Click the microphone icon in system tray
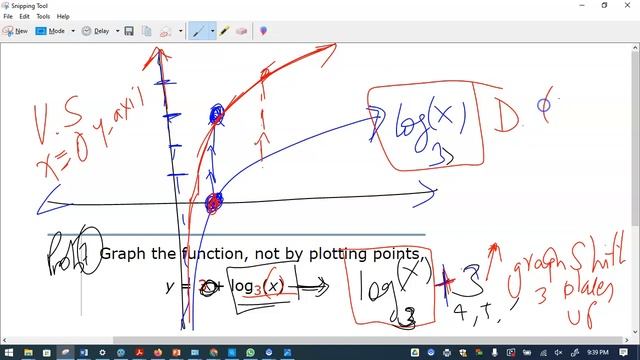This screenshot has height=360, width=640. (495, 352)
